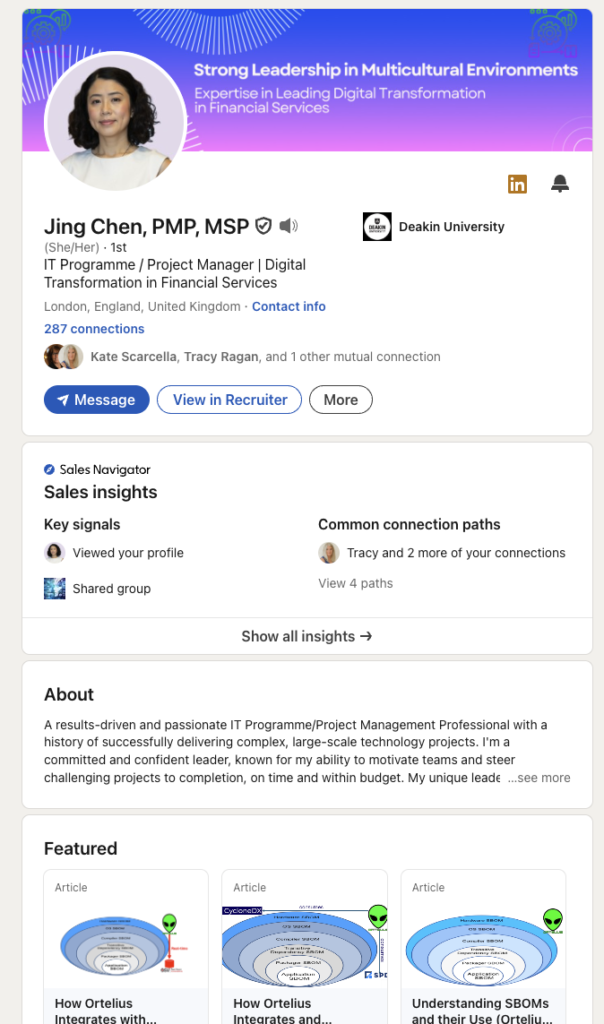Open mutual connections avatar pictures

tap(63, 357)
